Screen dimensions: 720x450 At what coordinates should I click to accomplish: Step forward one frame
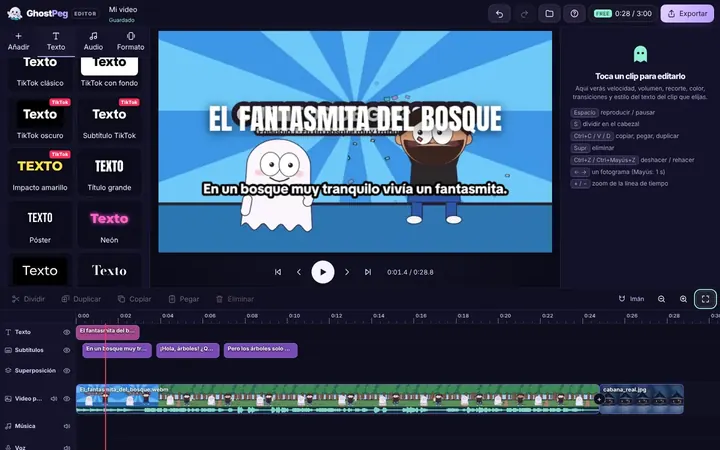click(347, 272)
